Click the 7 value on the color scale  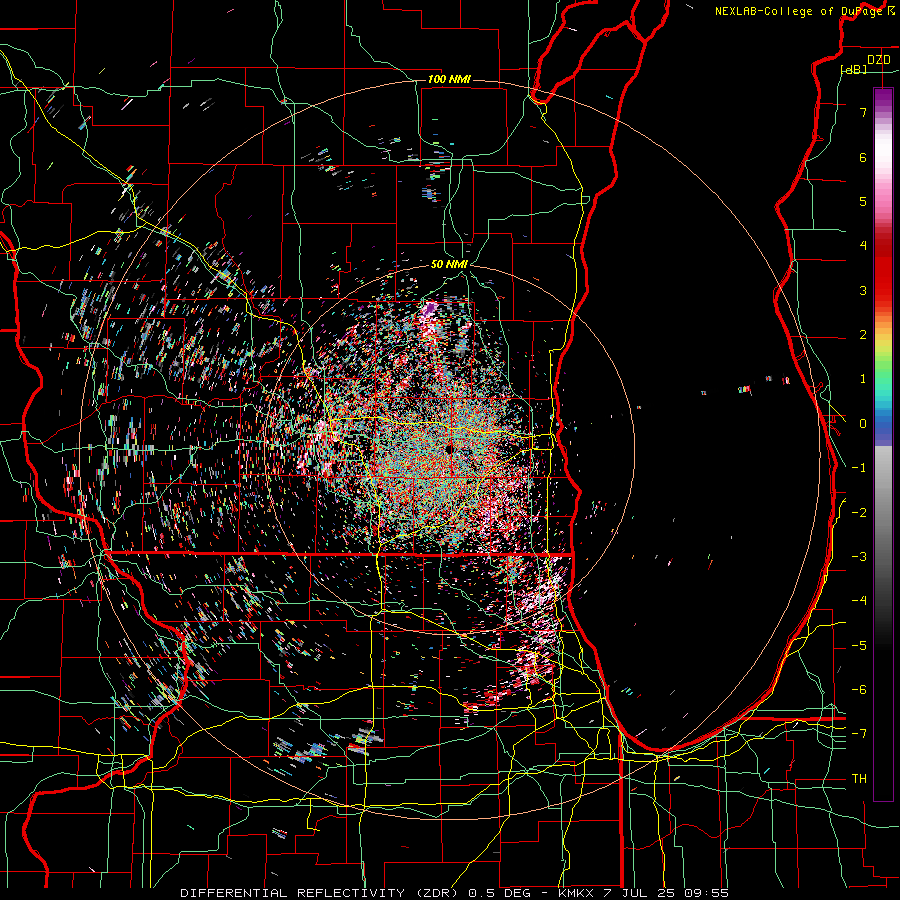[x=863, y=112]
